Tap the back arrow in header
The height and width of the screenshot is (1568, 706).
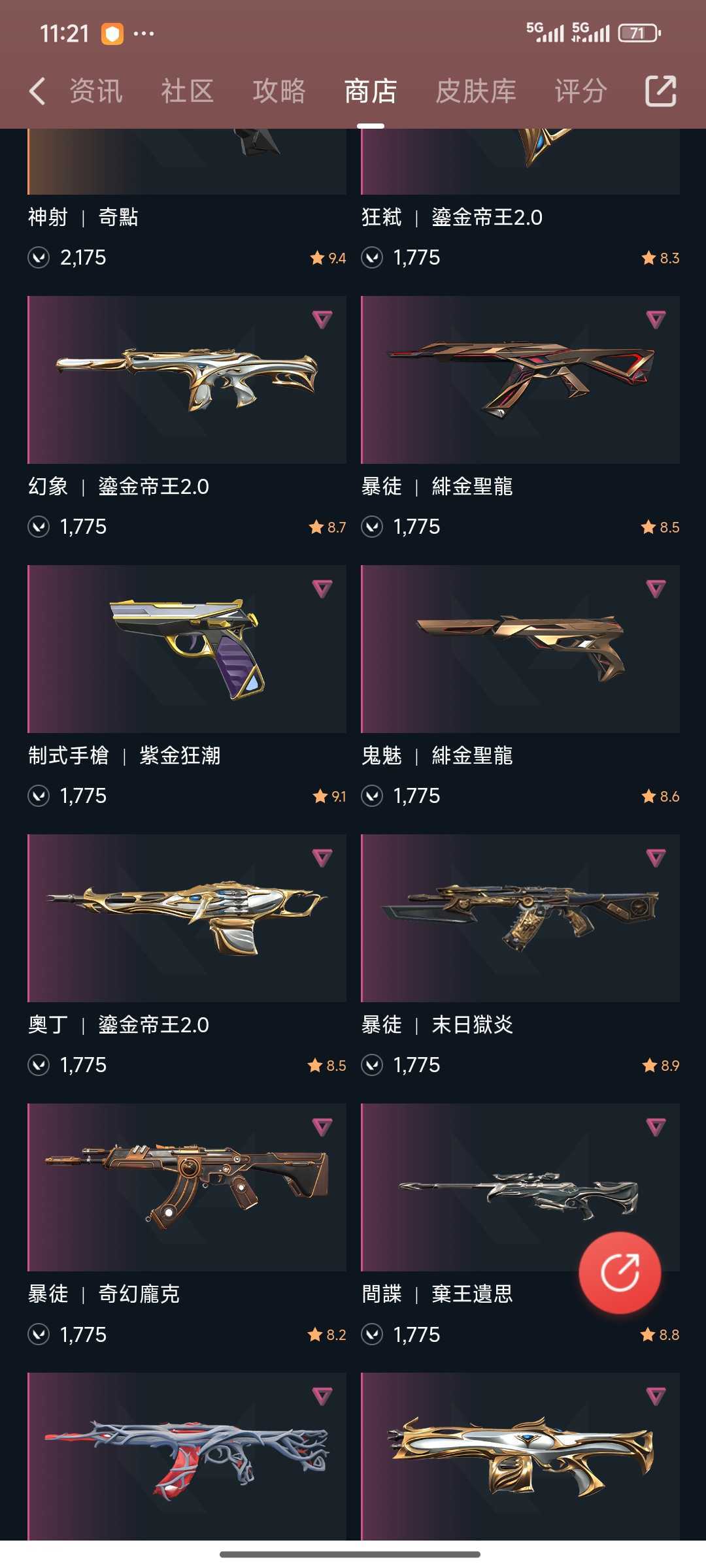tap(37, 91)
